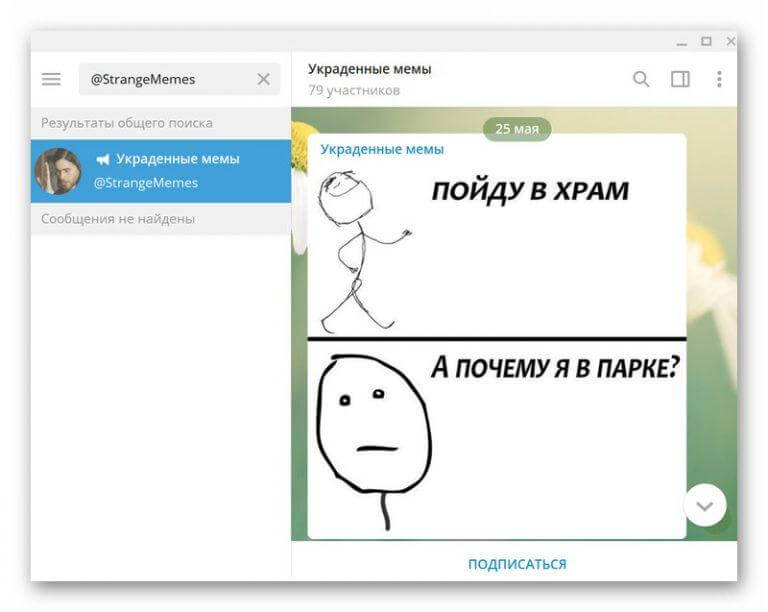Clear the @StrangeMemes search query
The height and width of the screenshot is (612, 768).
263,79
